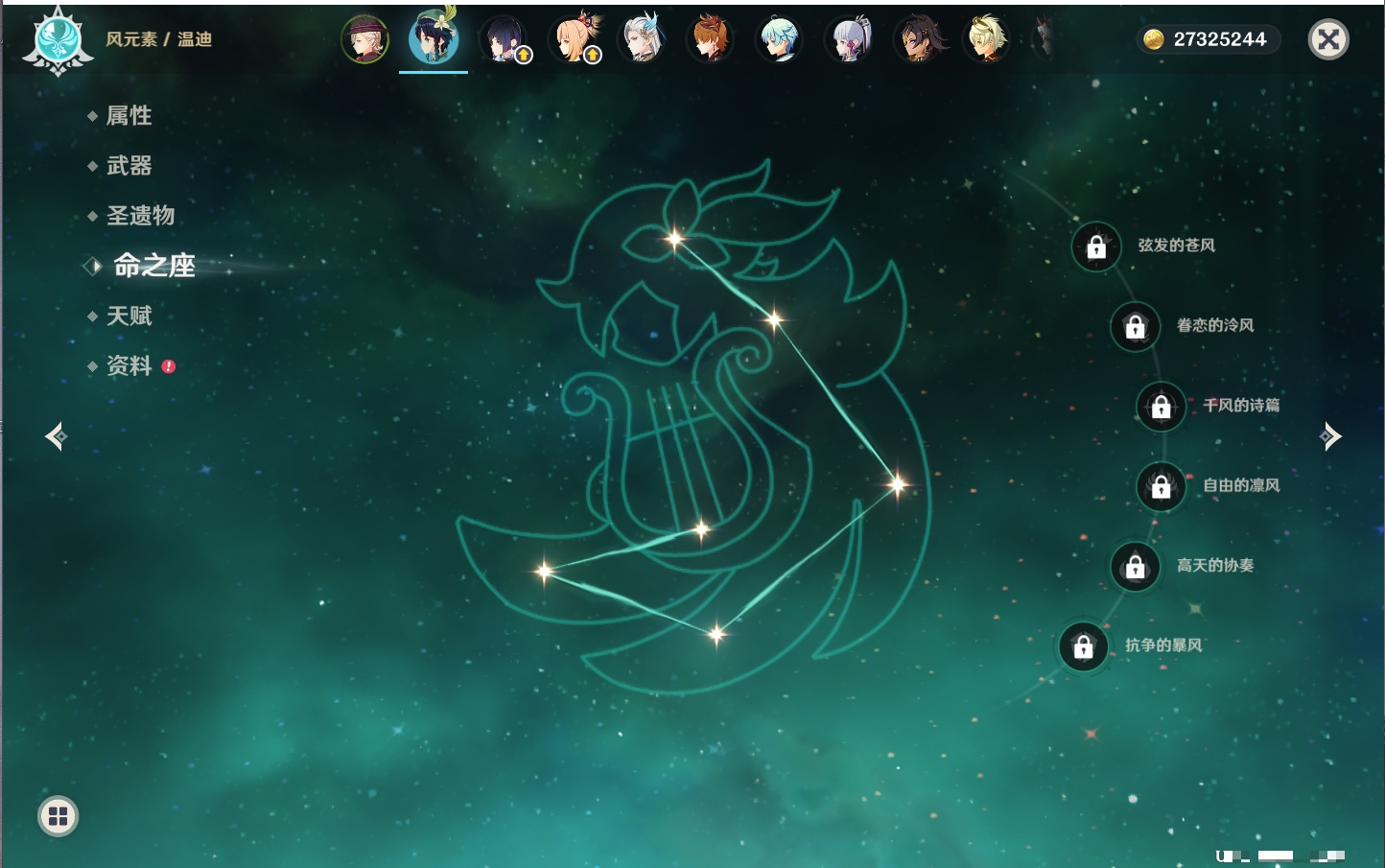Select the first character portrait with beret
Screen dimensions: 1385x868
tap(365, 40)
